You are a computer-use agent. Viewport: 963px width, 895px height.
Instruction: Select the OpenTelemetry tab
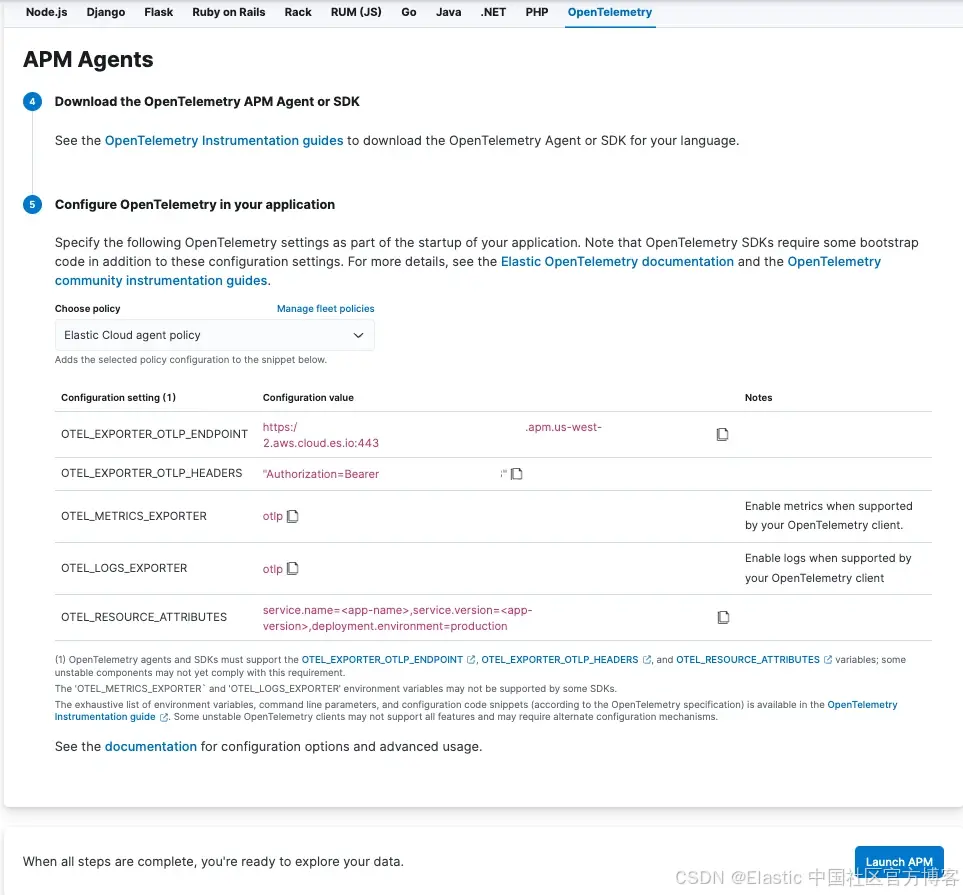pos(610,12)
